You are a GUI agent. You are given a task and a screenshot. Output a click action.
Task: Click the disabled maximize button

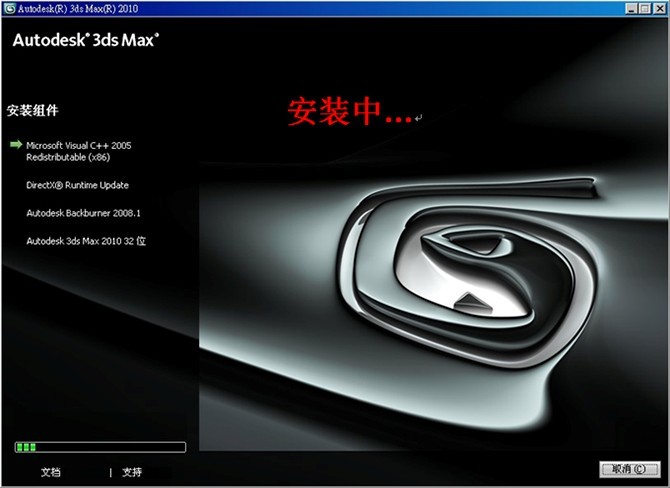point(645,9)
